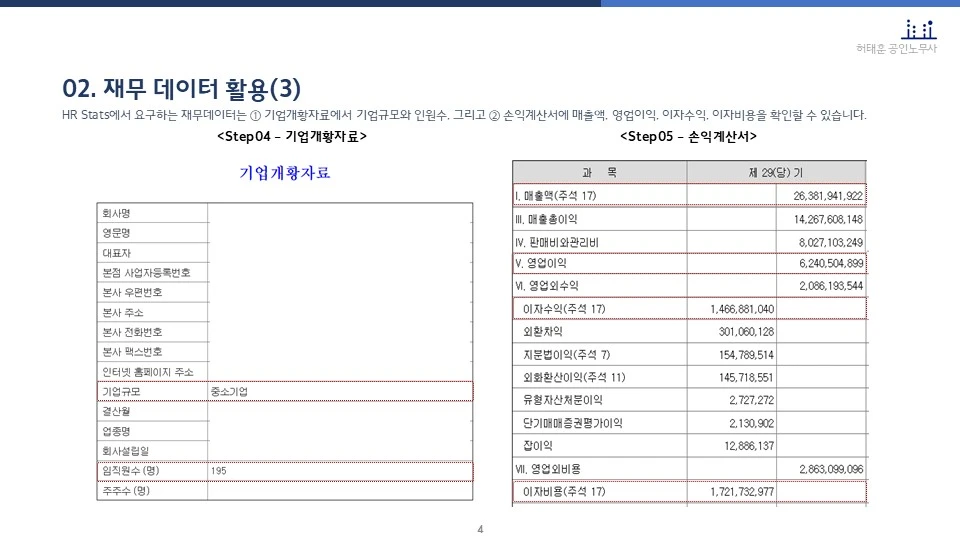This screenshot has width=960, height=540.
Task: Click the interest expense value 1,721,732,977
Action: point(742,492)
